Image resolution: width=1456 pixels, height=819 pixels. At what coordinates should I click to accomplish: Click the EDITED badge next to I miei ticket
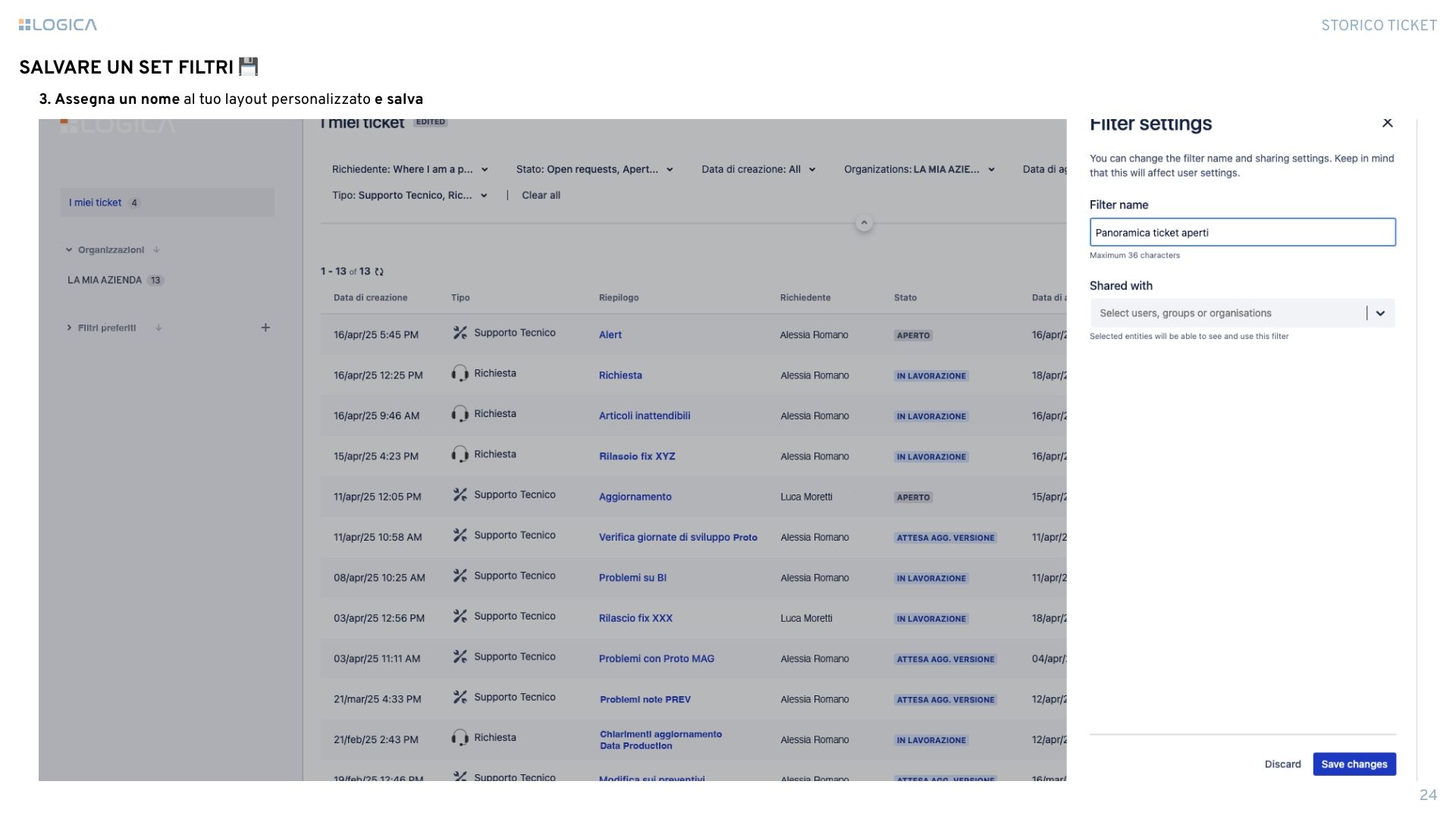430,122
